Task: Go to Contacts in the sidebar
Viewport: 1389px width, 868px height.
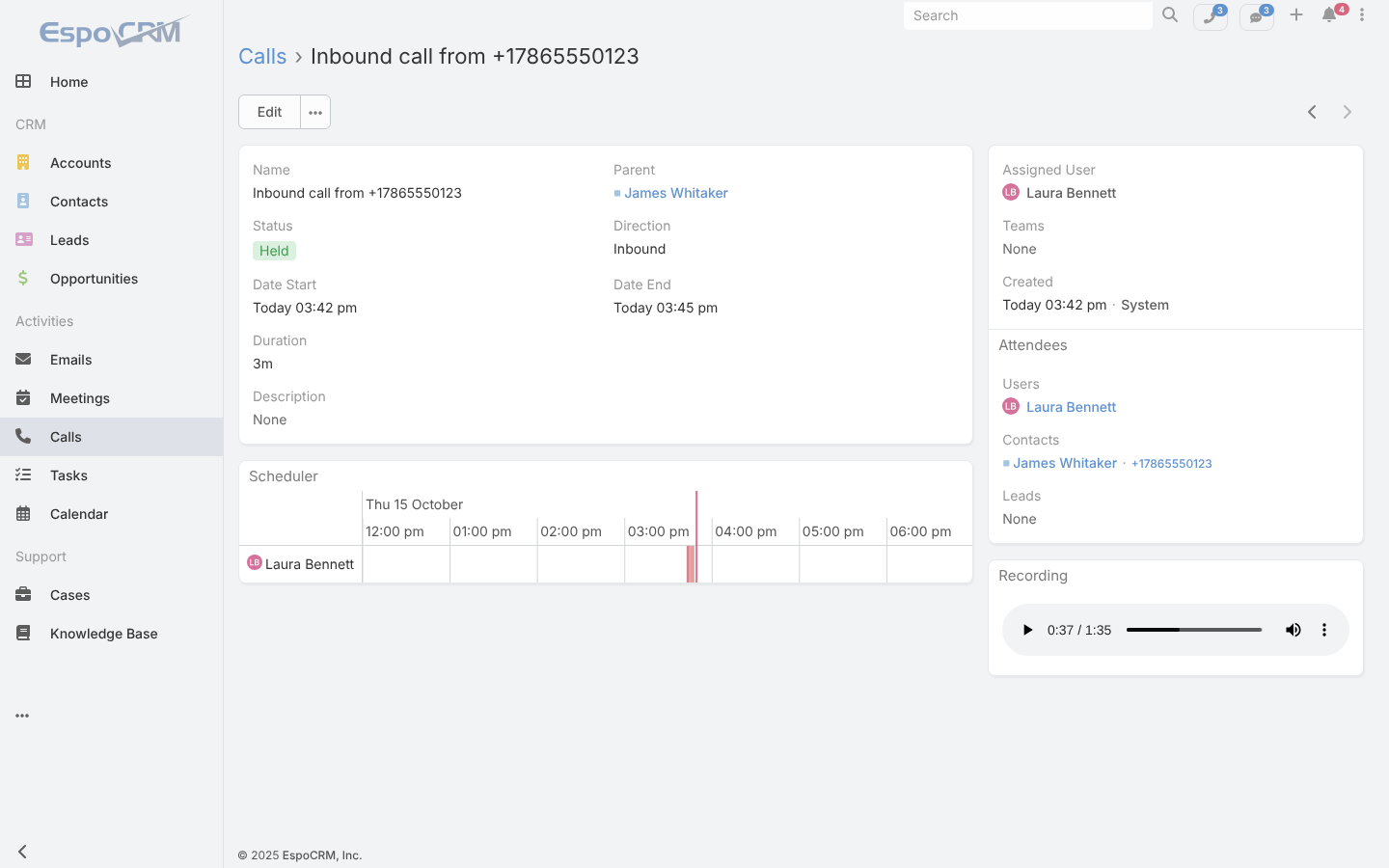Action: click(111, 202)
